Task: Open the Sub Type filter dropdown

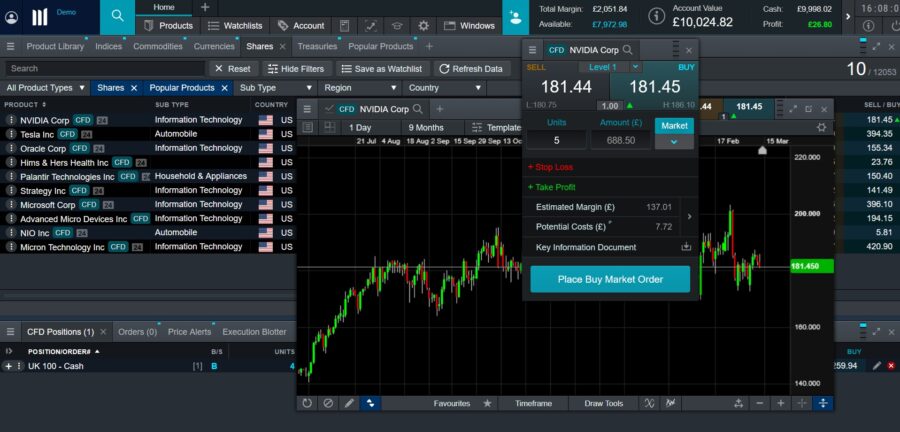Action: pos(276,88)
